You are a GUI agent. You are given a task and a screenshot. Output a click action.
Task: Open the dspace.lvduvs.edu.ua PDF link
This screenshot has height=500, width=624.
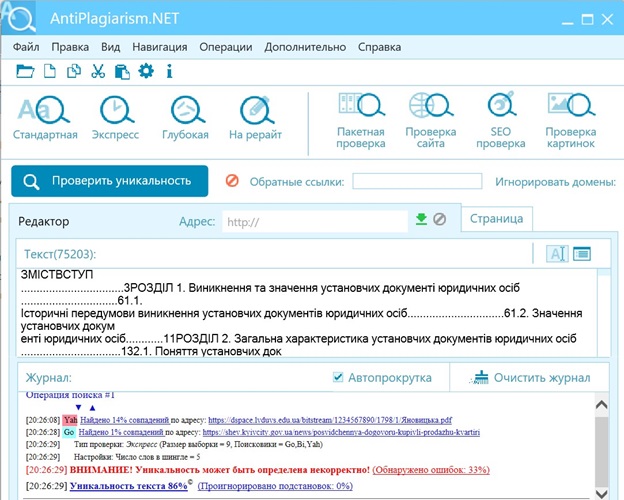click(x=330, y=420)
